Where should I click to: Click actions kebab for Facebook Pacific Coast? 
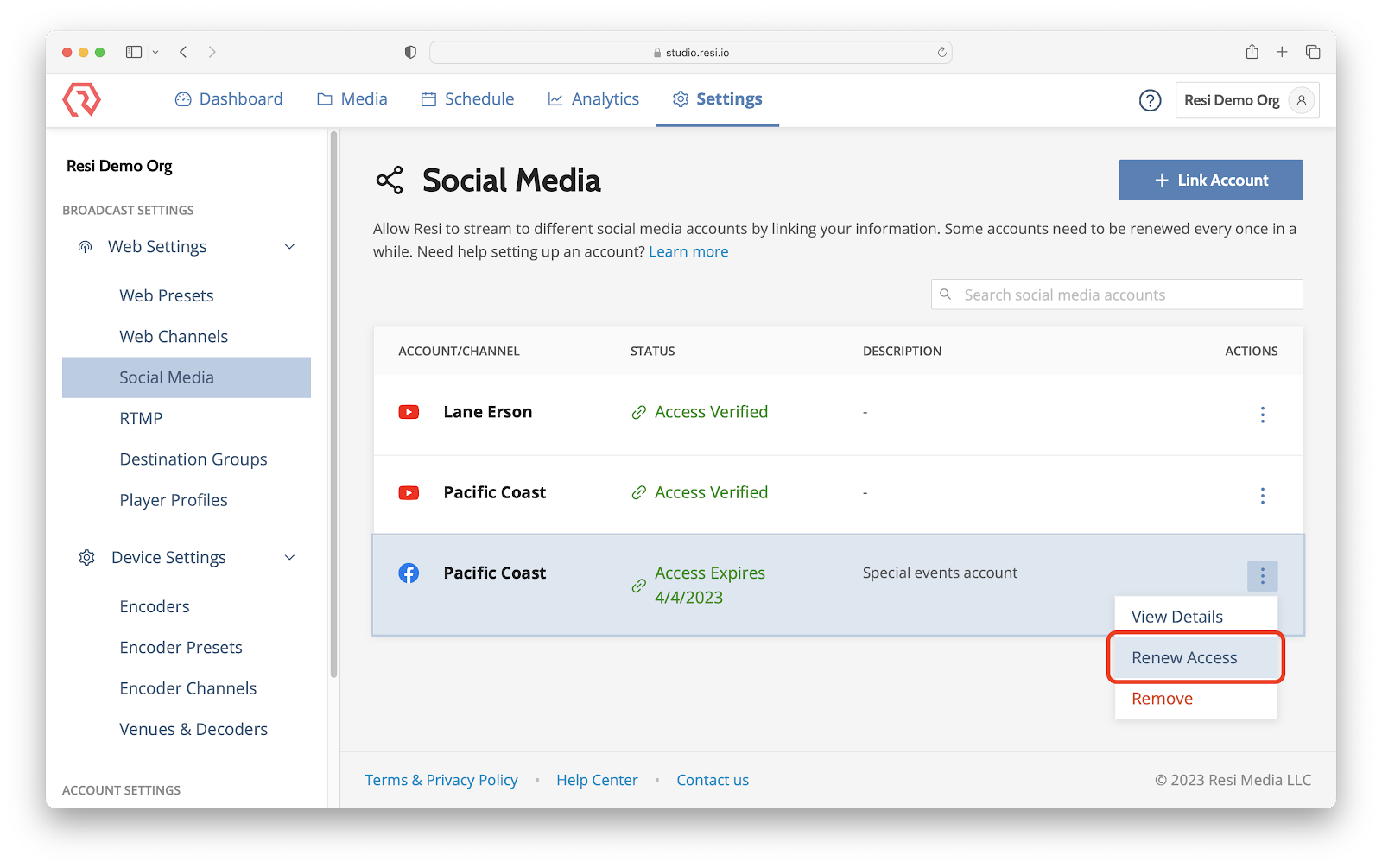pyautogui.click(x=1262, y=576)
